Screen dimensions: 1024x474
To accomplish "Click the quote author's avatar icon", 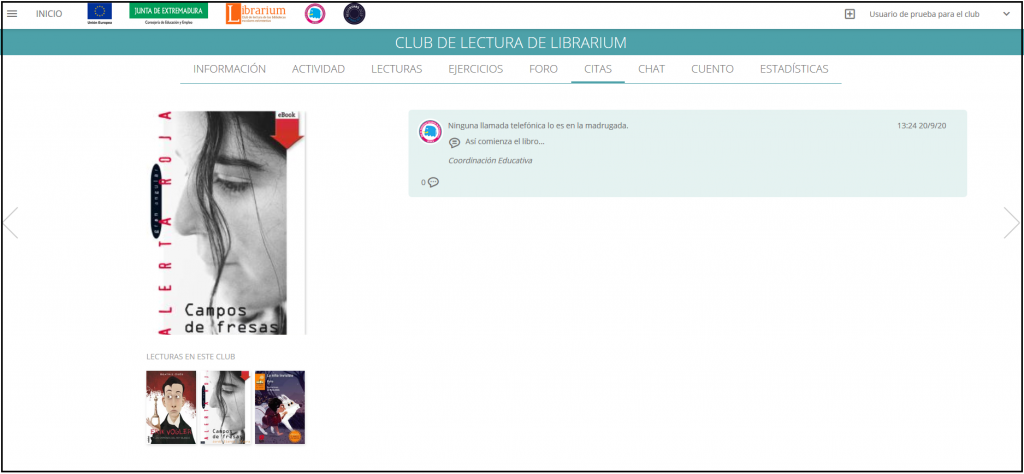I will click(x=430, y=131).
